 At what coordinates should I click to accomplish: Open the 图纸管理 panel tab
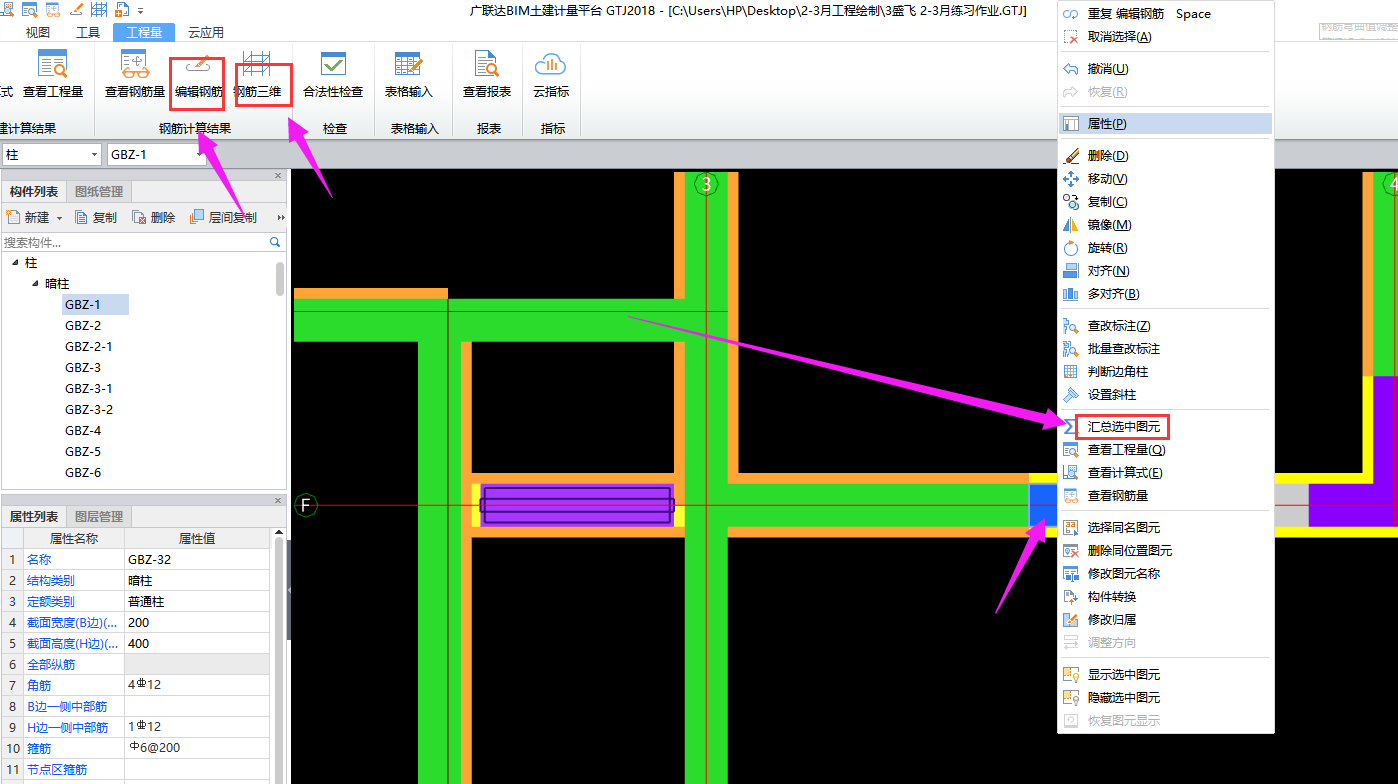pyautogui.click(x=99, y=192)
